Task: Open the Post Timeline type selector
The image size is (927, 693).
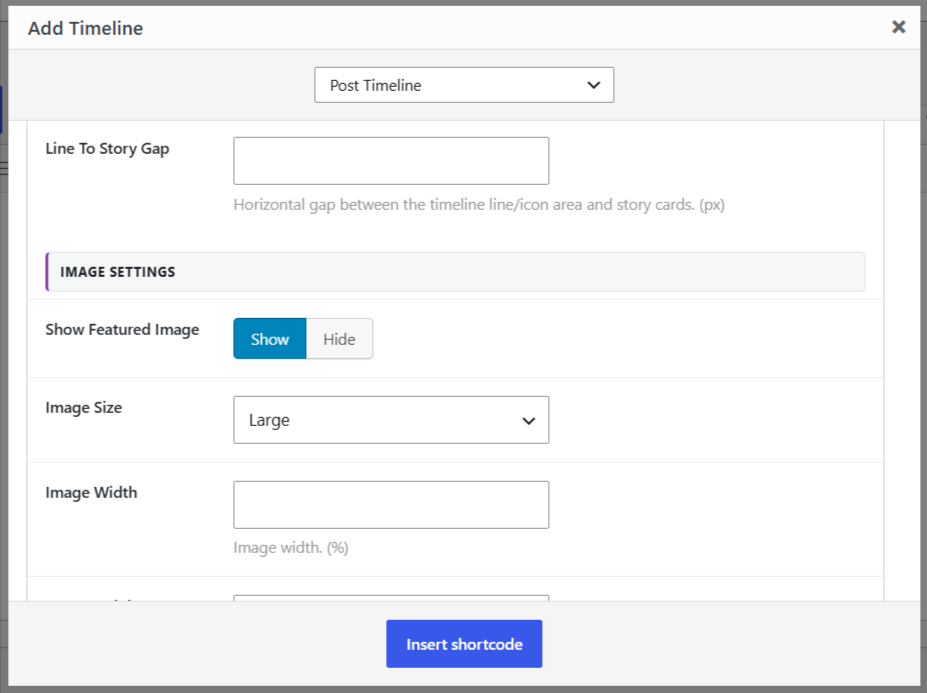Action: (464, 85)
